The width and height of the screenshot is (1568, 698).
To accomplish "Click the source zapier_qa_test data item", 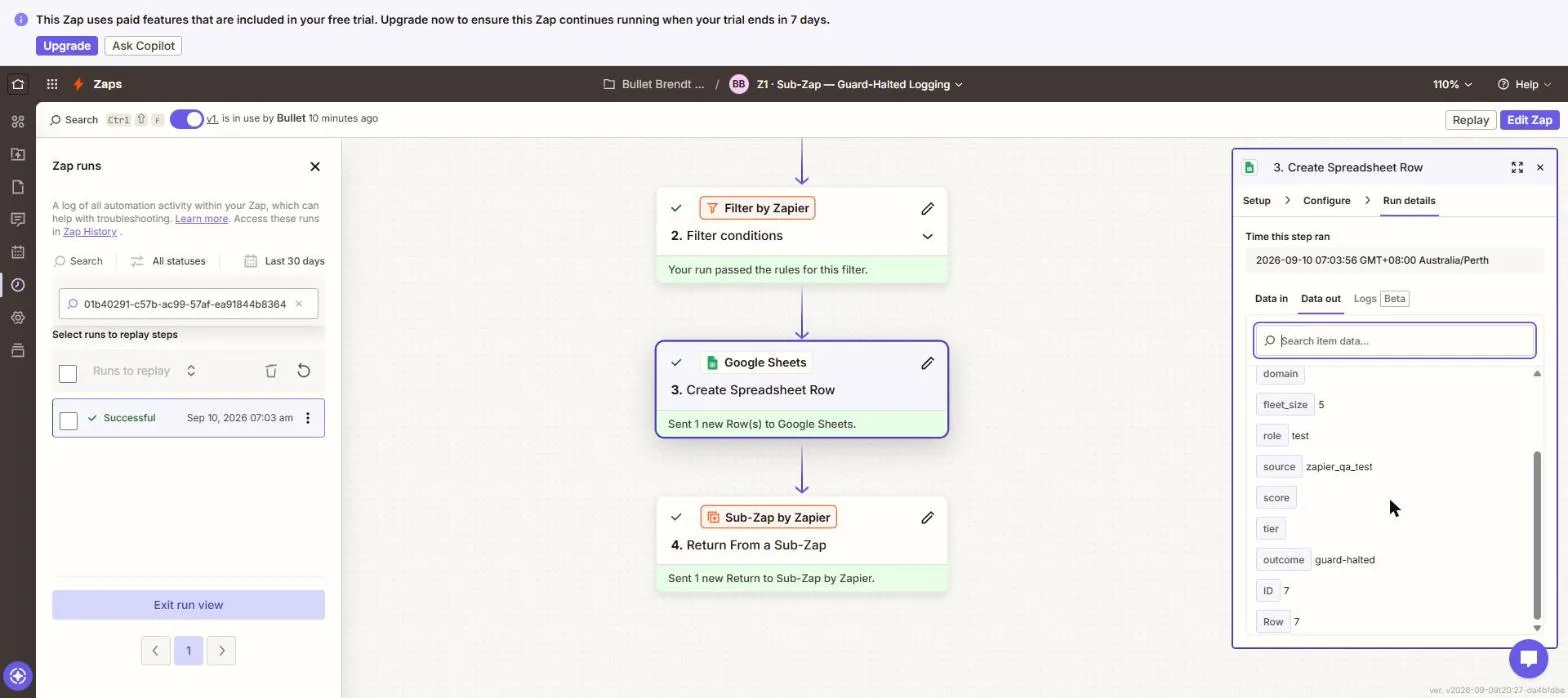I will [1315, 467].
